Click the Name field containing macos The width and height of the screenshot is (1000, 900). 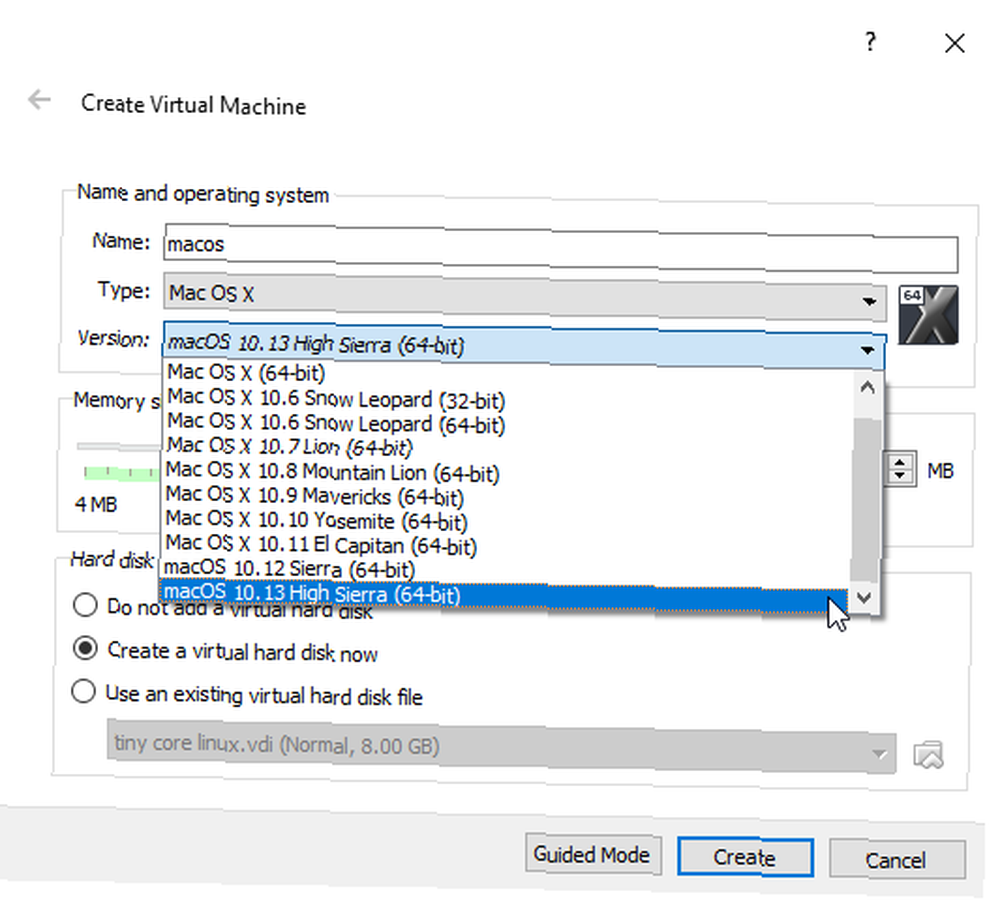coord(561,247)
